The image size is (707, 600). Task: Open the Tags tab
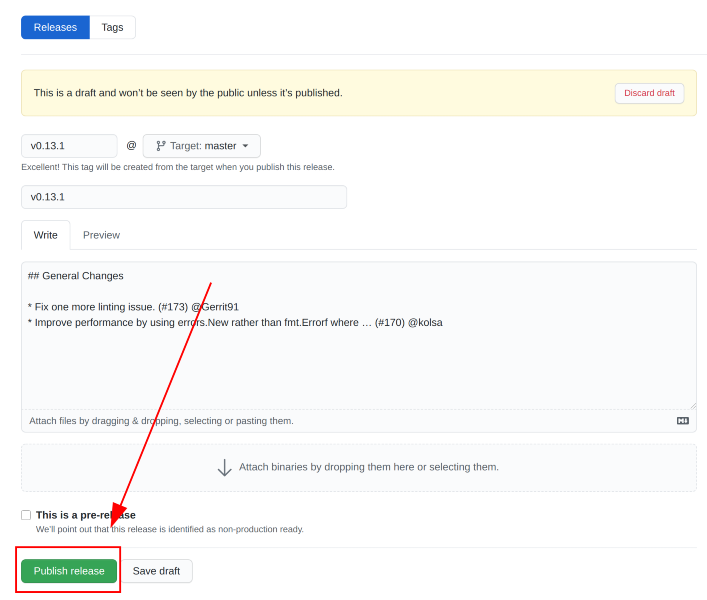click(x=112, y=27)
